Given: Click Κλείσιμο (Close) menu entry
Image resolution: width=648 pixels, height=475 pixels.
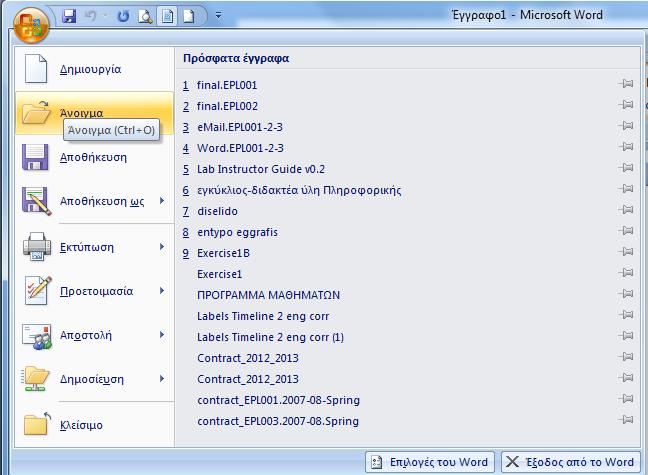Looking at the screenshot, I should tap(94, 425).
